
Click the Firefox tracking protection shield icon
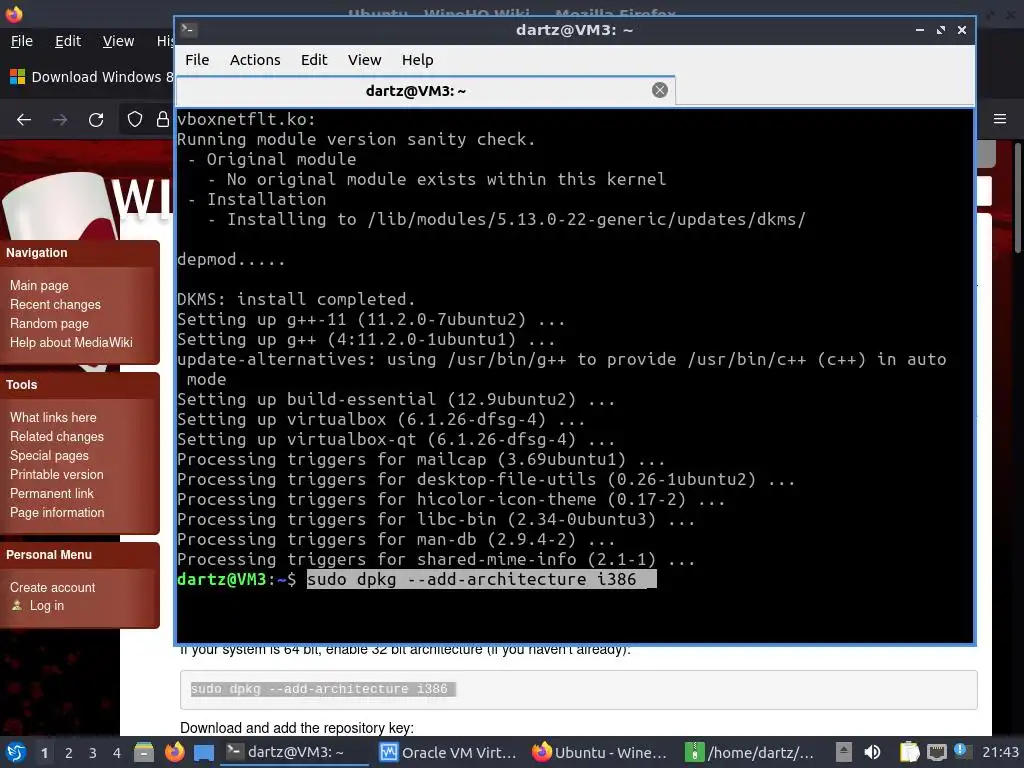click(x=135, y=120)
